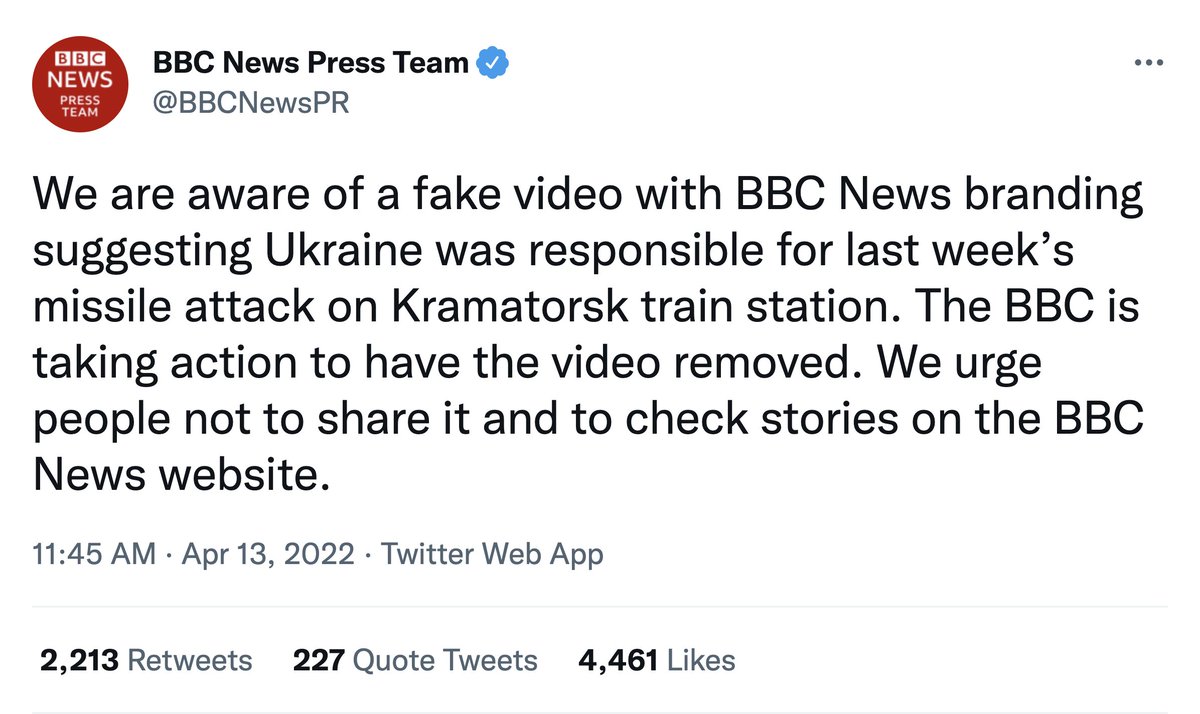Click the blue verified badge
This screenshot has width=1200, height=714.
coord(495,63)
